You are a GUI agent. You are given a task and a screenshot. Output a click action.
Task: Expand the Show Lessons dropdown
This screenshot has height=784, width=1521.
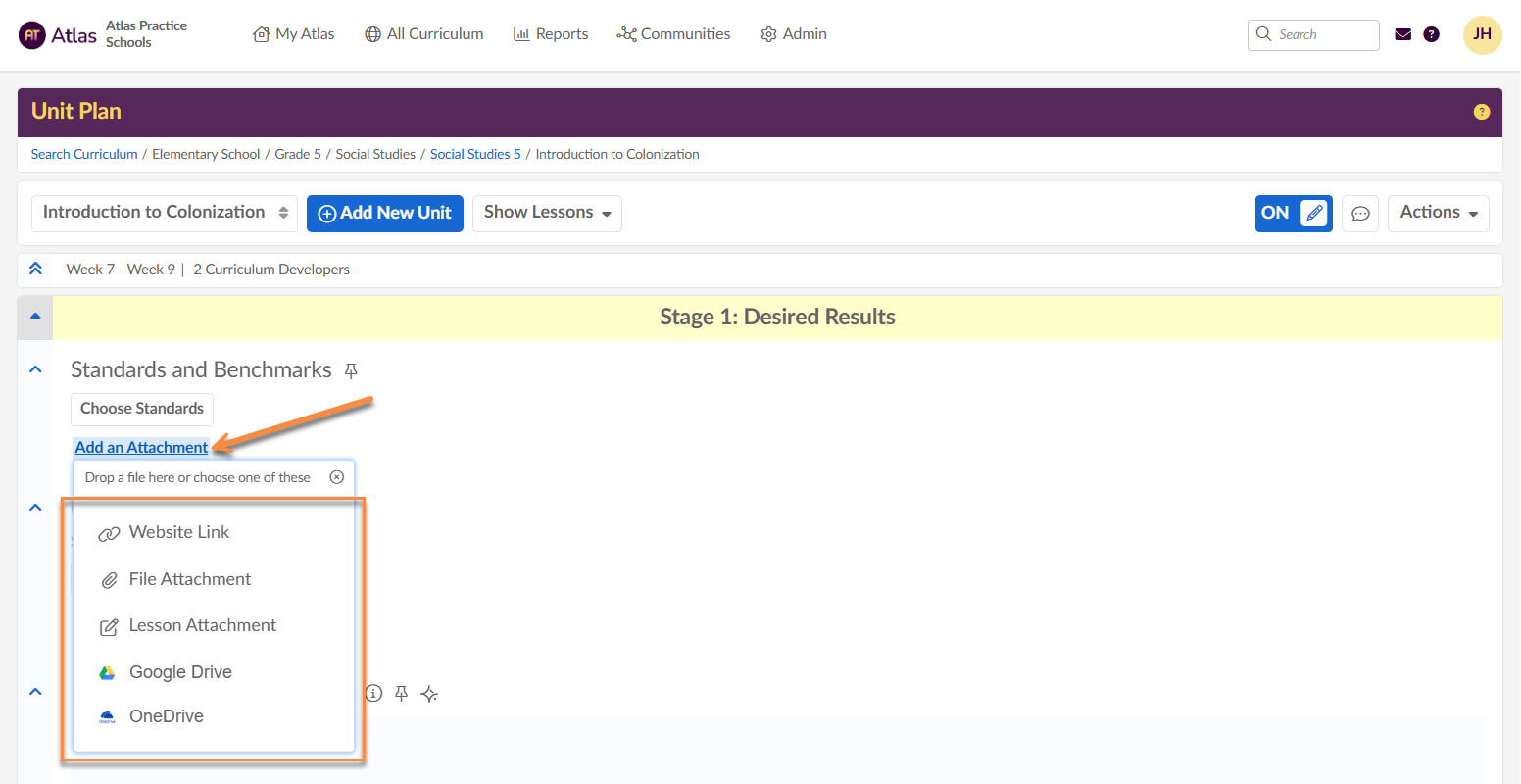click(547, 213)
